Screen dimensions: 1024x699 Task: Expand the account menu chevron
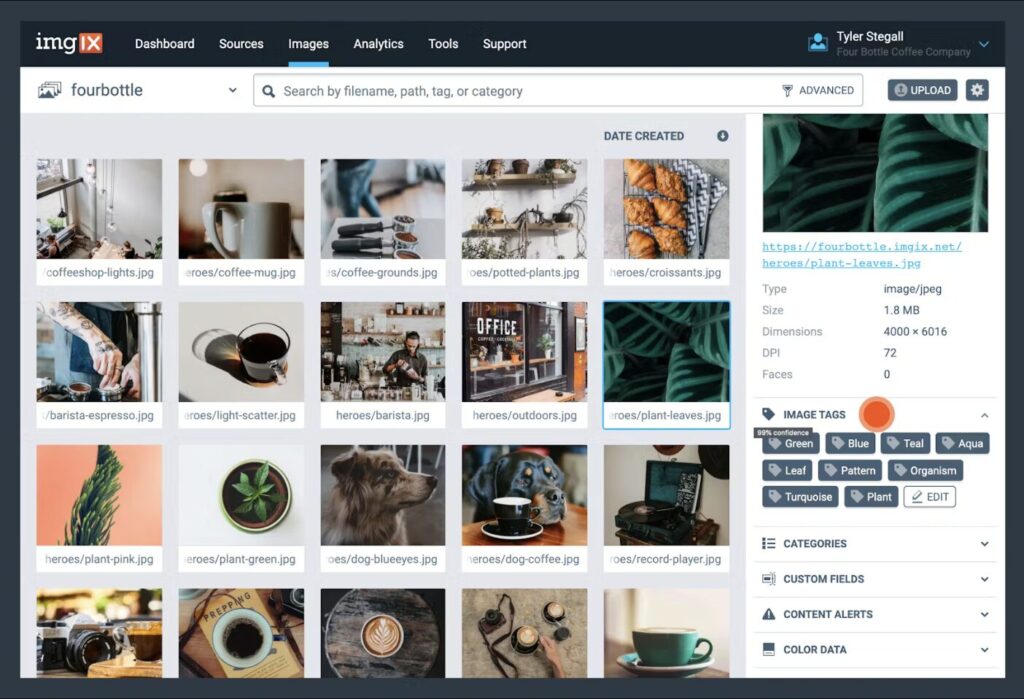pyautogui.click(x=984, y=44)
